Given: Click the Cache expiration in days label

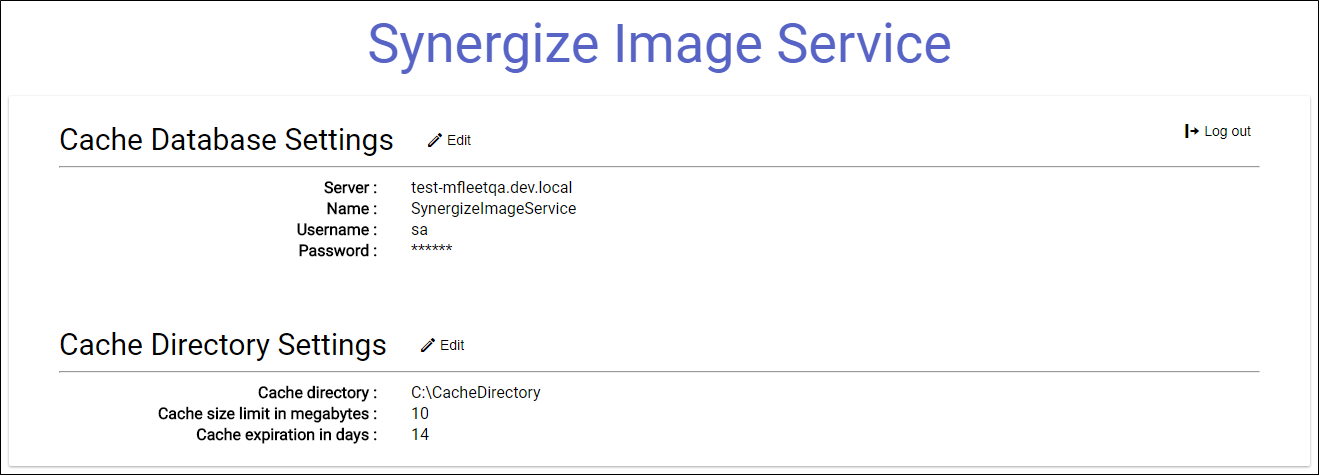Looking at the screenshot, I should tap(287, 434).
